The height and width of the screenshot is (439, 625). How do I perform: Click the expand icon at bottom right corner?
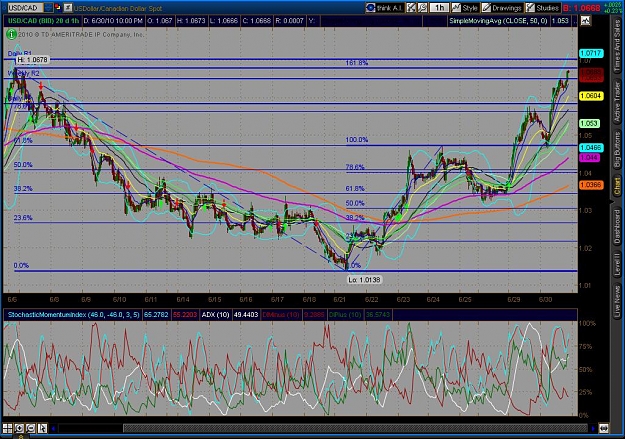click(604, 429)
